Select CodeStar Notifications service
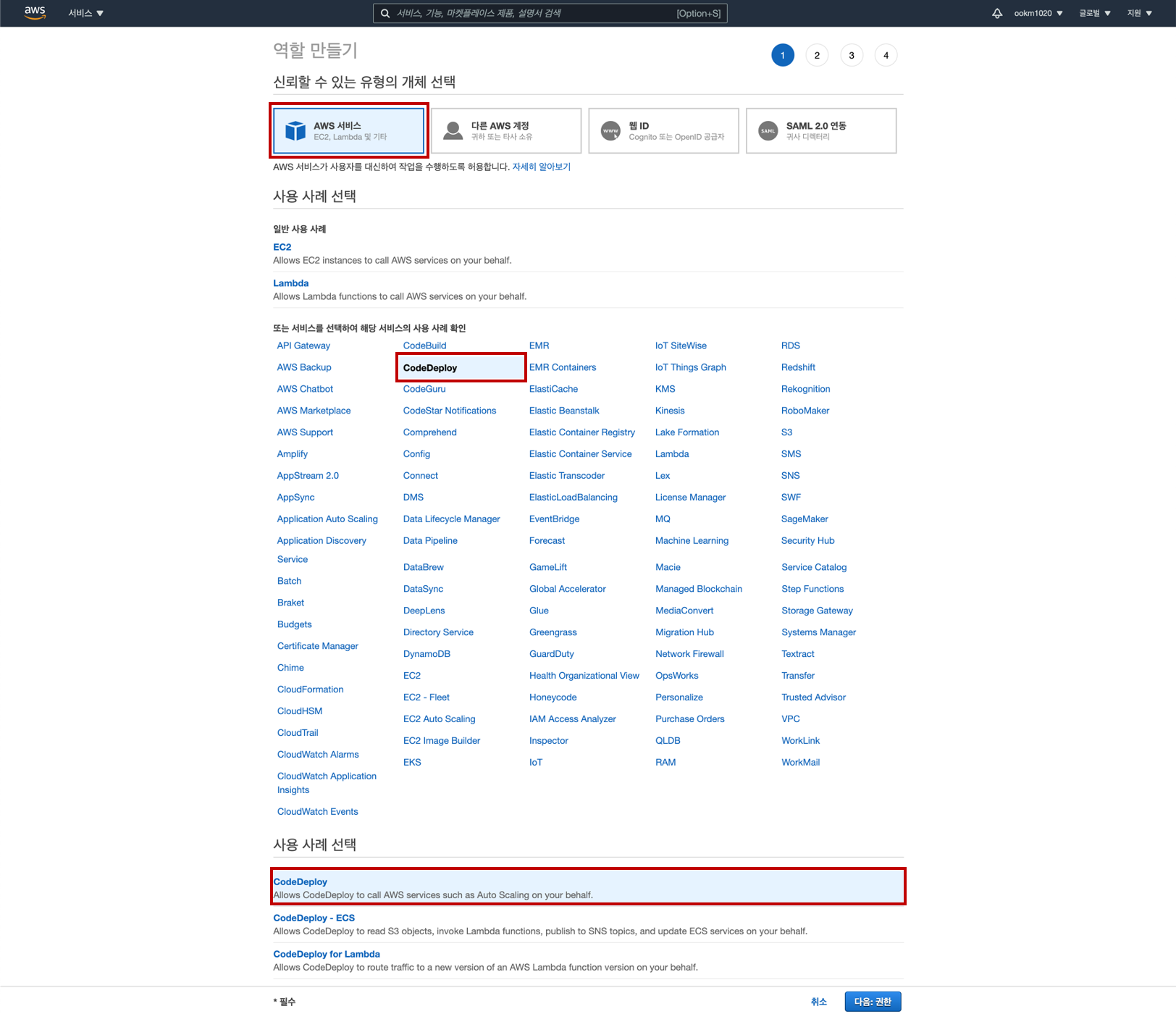This screenshot has width=1176, height=1014. (x=450, y=411)
